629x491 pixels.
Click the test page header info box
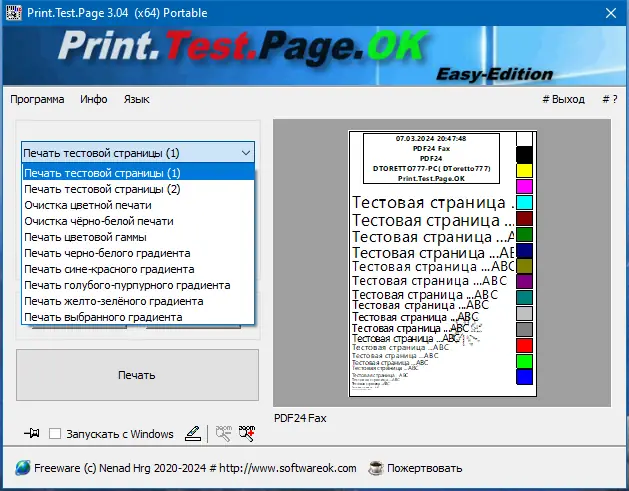[431, 158]
